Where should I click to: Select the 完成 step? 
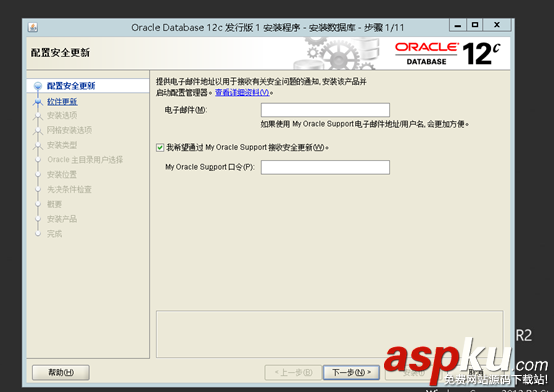click(54, 234)
